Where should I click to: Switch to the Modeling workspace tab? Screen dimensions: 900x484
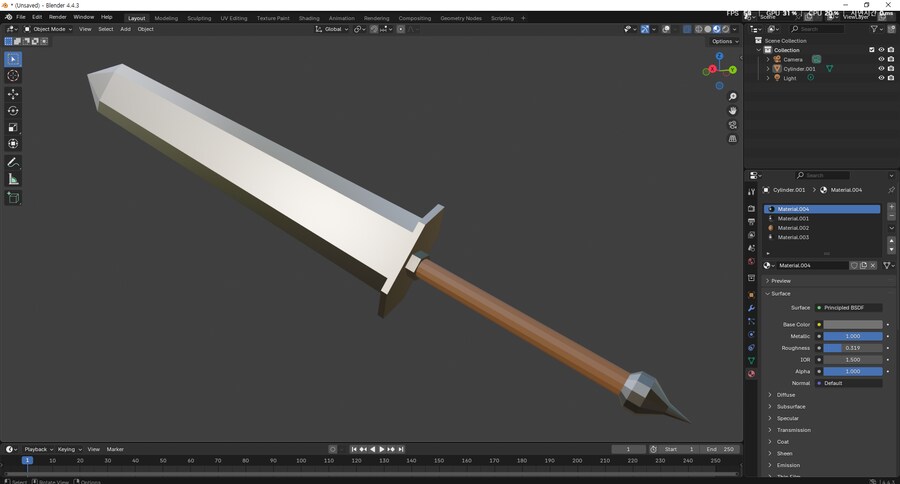click(x=166, y=18)
